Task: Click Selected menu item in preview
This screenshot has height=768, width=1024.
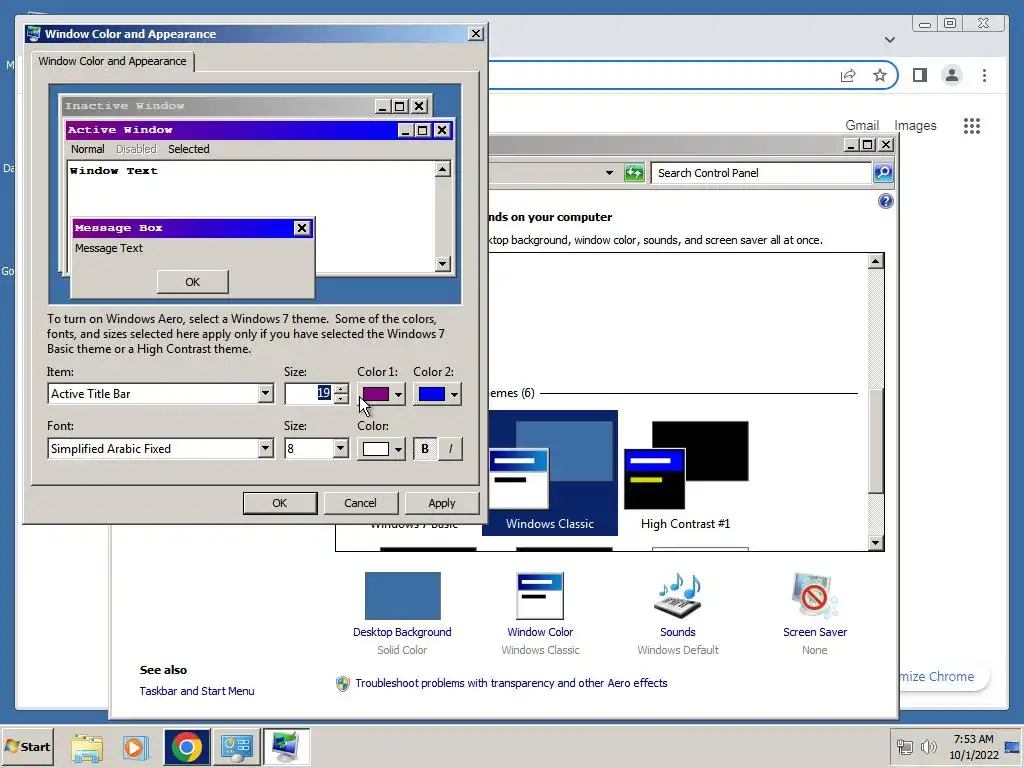Action: (189, 149)
